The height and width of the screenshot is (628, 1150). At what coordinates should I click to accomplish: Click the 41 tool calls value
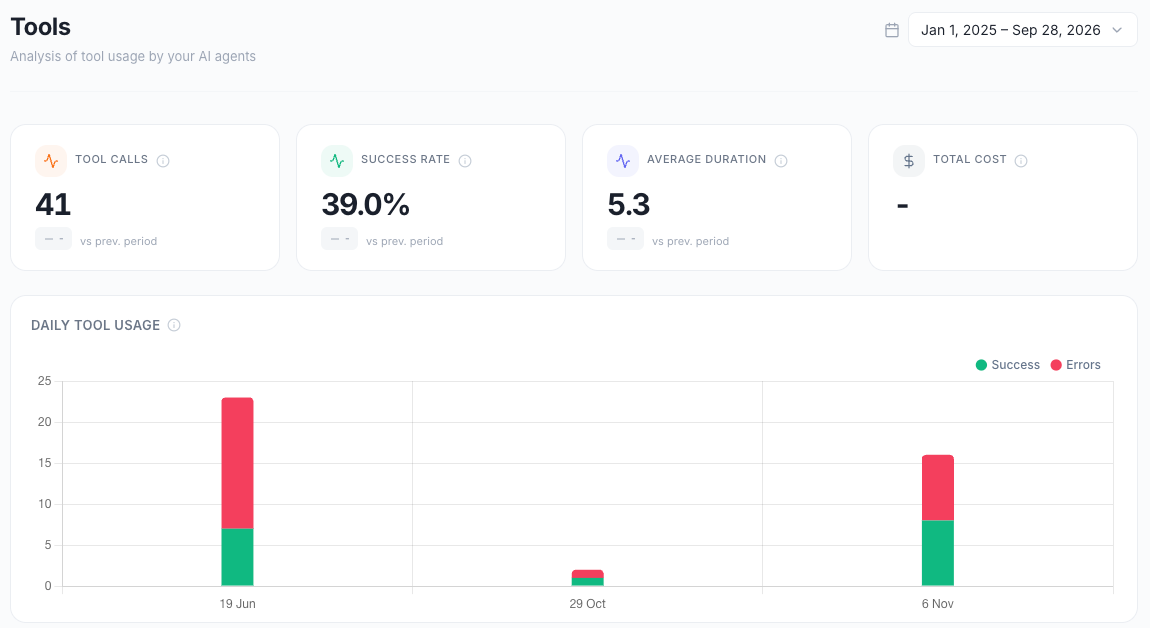pyautogui.click(x=53, y=205)
